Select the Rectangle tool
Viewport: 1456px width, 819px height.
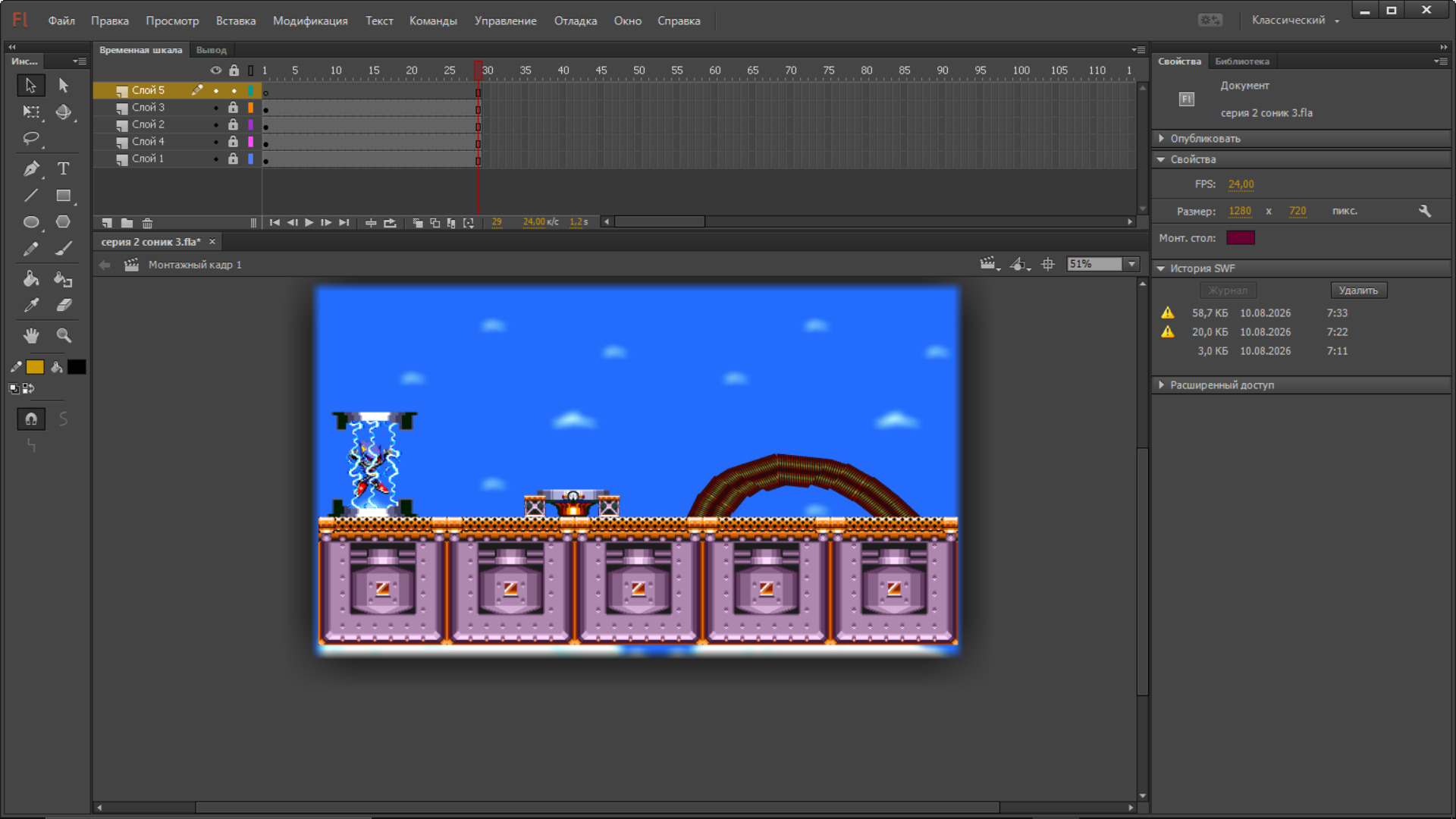[64, 196]
